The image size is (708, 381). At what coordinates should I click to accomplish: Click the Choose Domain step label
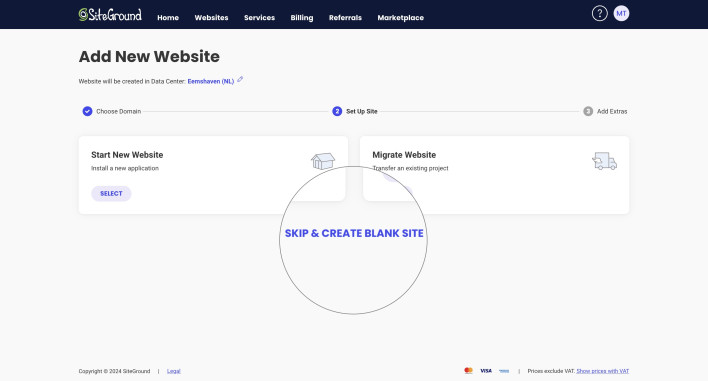click(118, 111)
